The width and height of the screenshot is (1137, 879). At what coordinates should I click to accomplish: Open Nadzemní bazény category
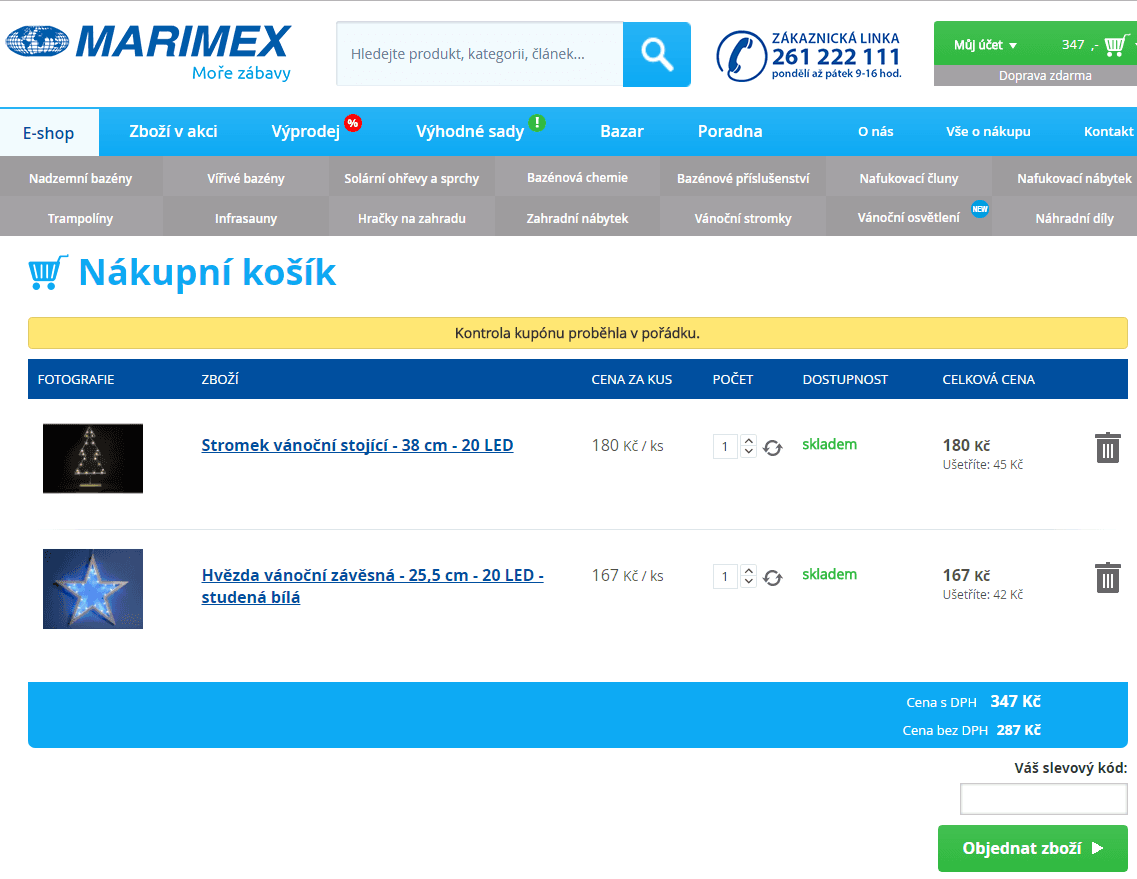click(80, 178)
